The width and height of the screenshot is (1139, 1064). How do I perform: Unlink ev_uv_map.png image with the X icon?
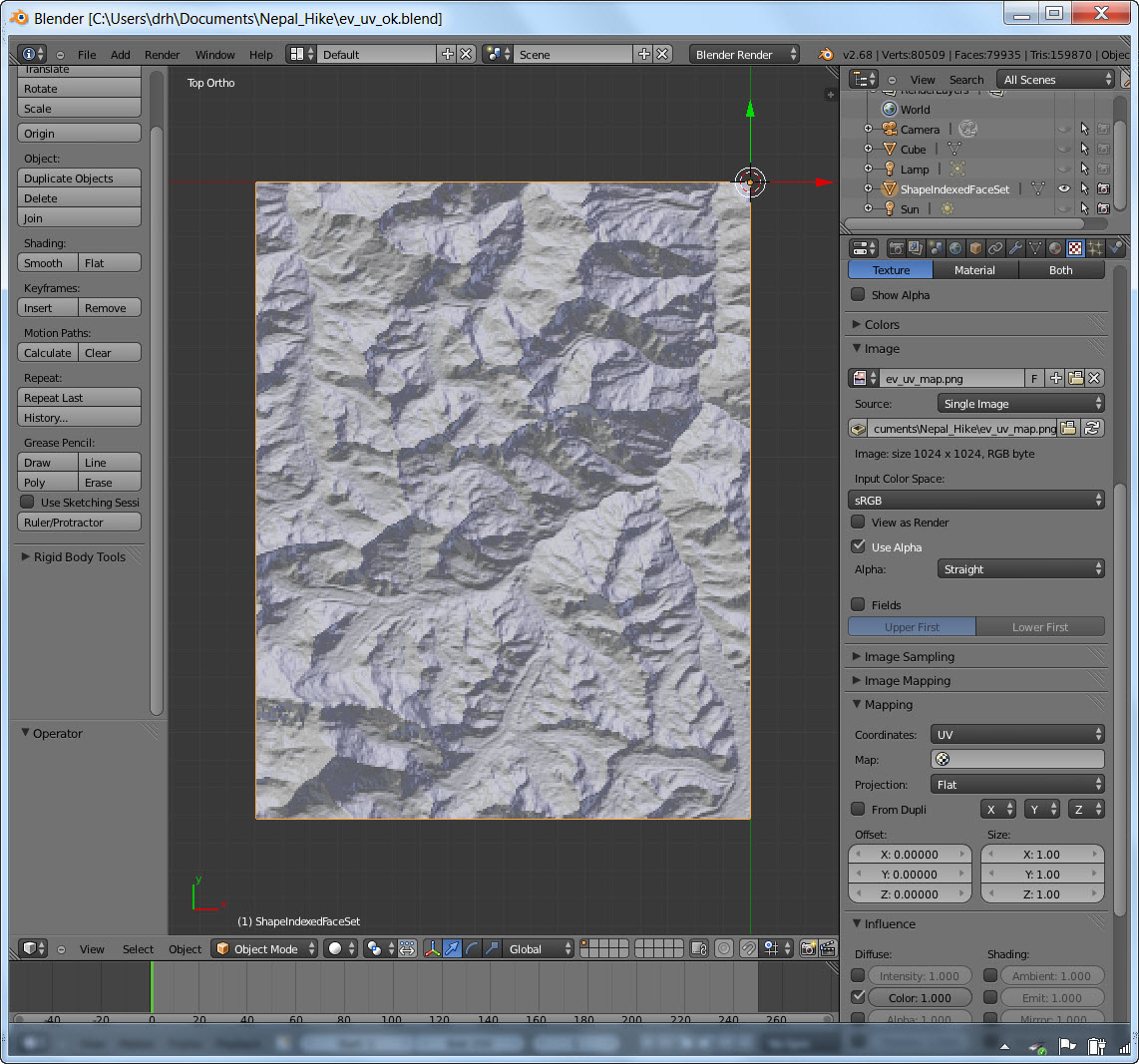coord(1094,378)
